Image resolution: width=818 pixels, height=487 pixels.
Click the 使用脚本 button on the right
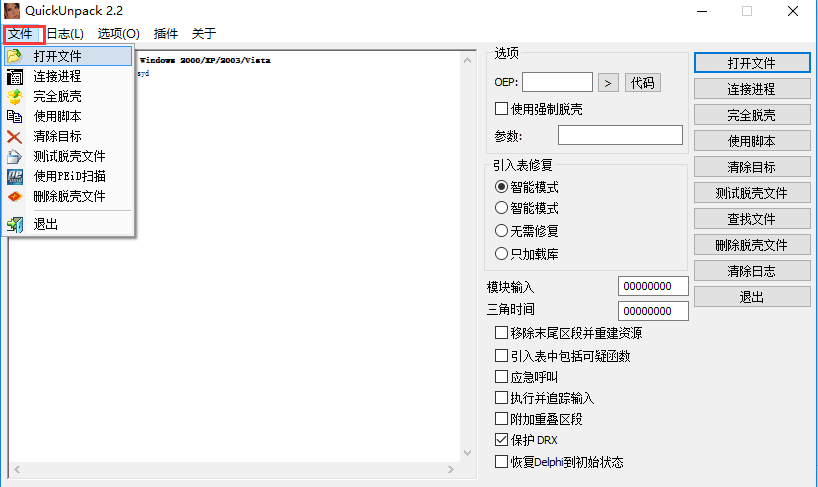tap(752, 141)
